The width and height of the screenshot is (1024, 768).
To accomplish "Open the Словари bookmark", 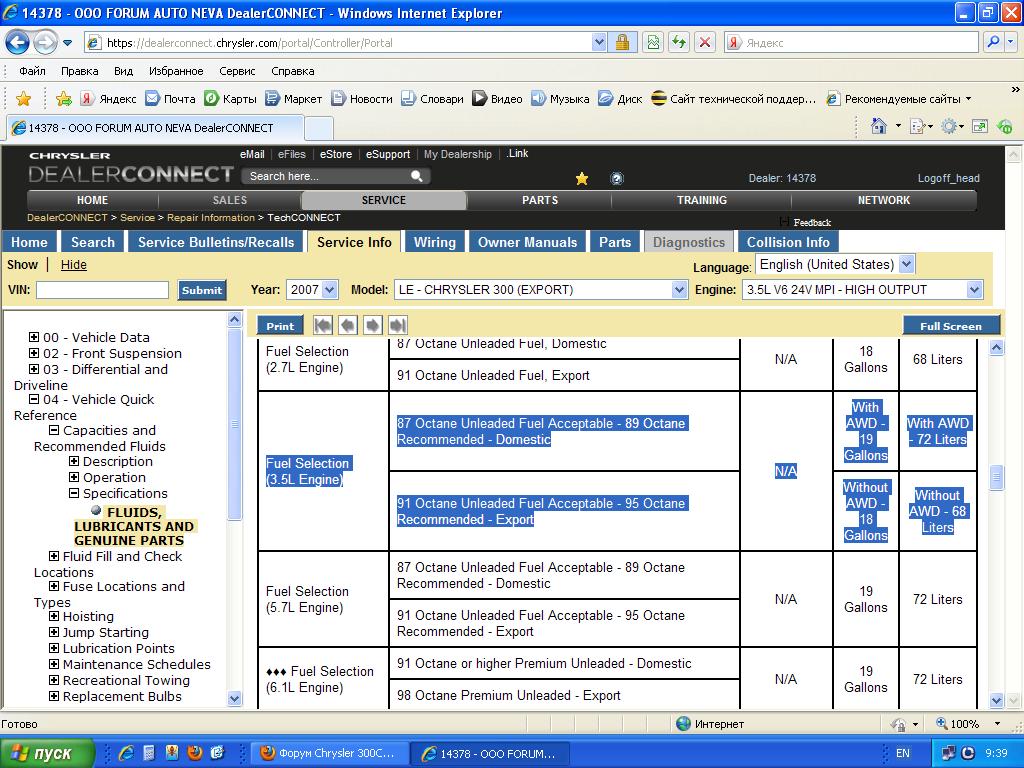I will click(x=432, y=99).
